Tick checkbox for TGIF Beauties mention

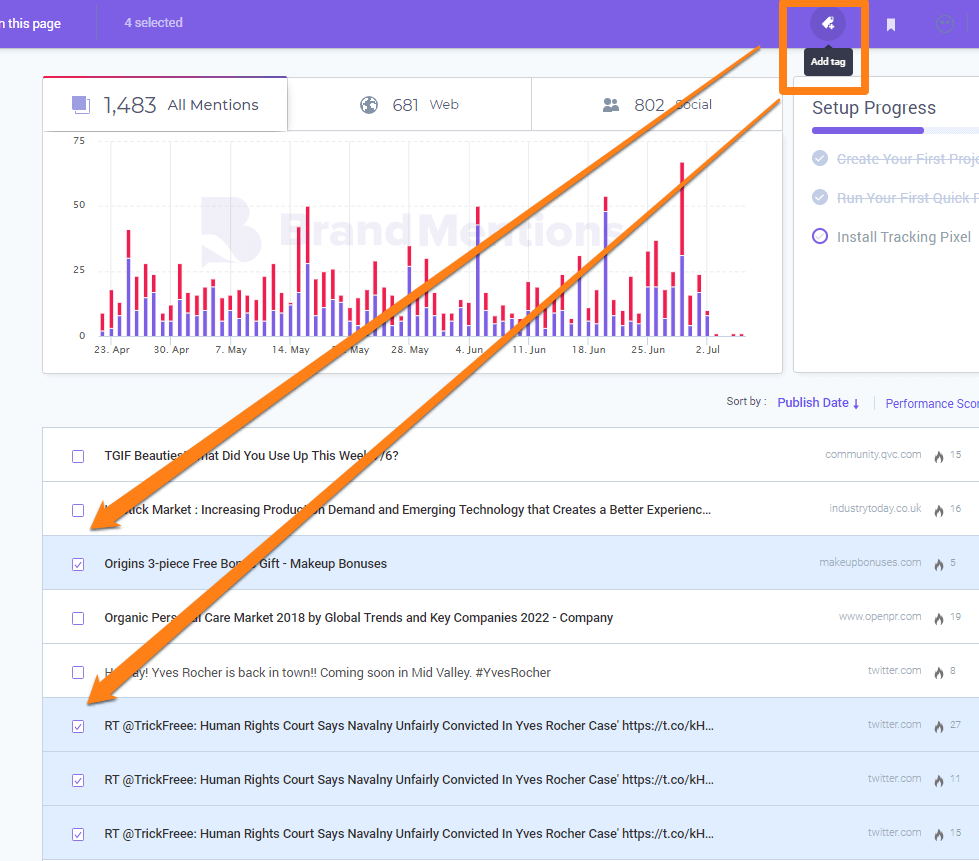point(78,456)
